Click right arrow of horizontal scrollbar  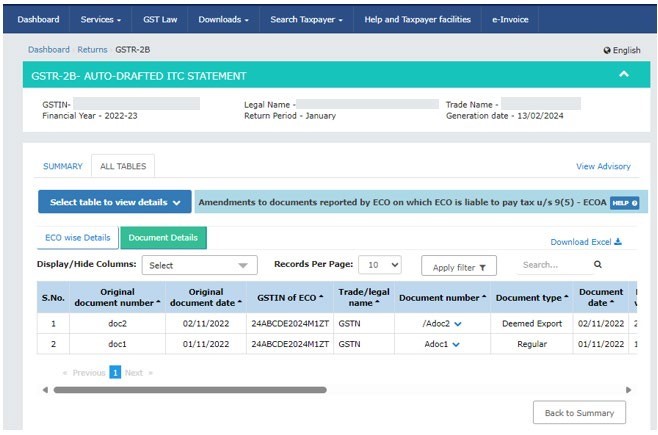(628, 389)
